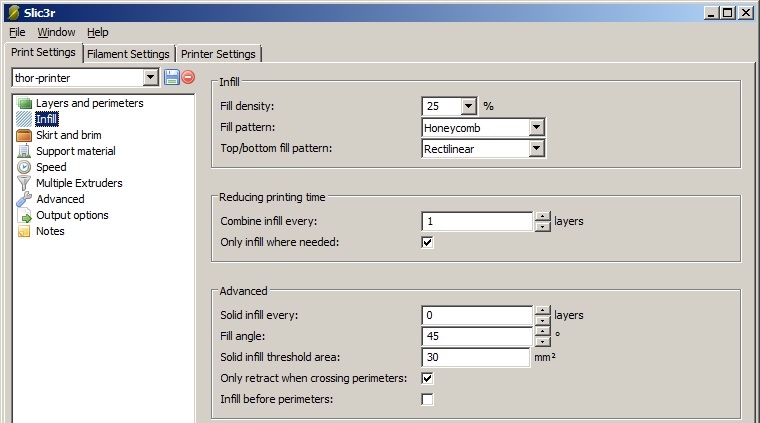760x423 pixels.
Task: Open the Window menu
Action: (56, 32)
